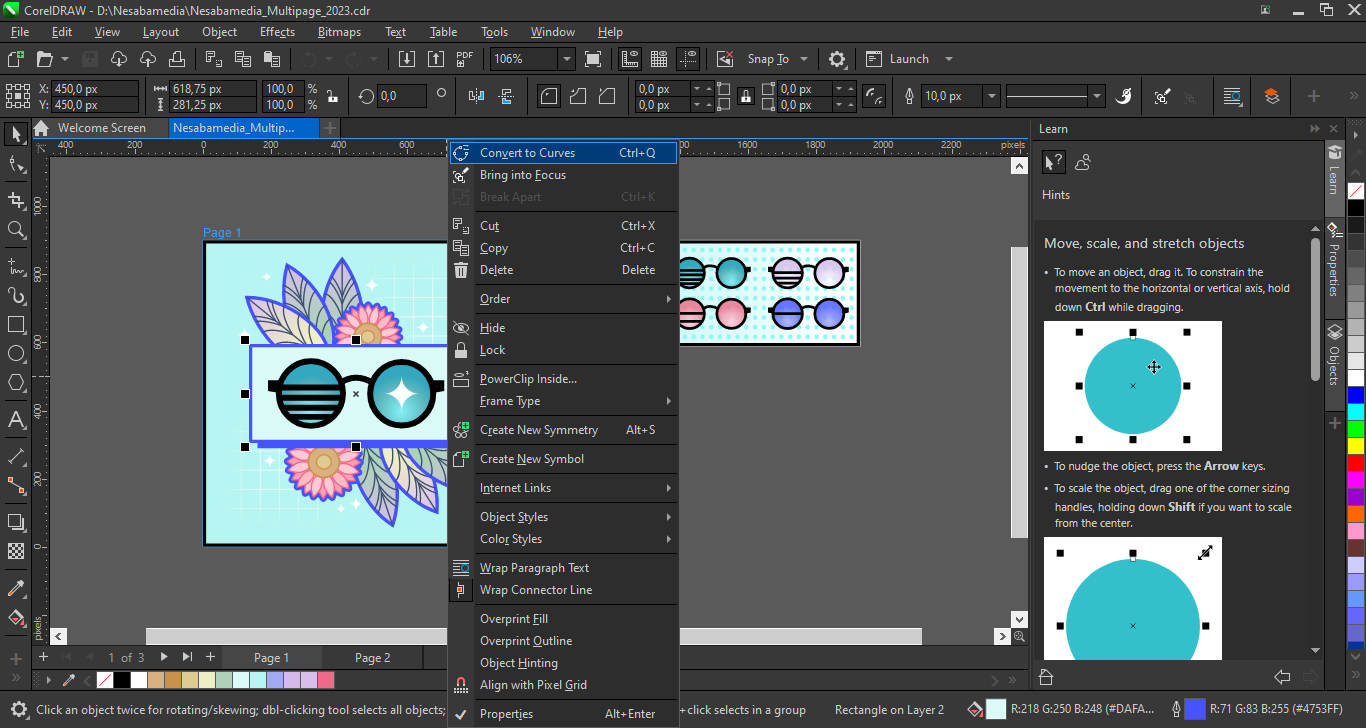Select the Crop tool
The image size is (1366, 728).
16,200
